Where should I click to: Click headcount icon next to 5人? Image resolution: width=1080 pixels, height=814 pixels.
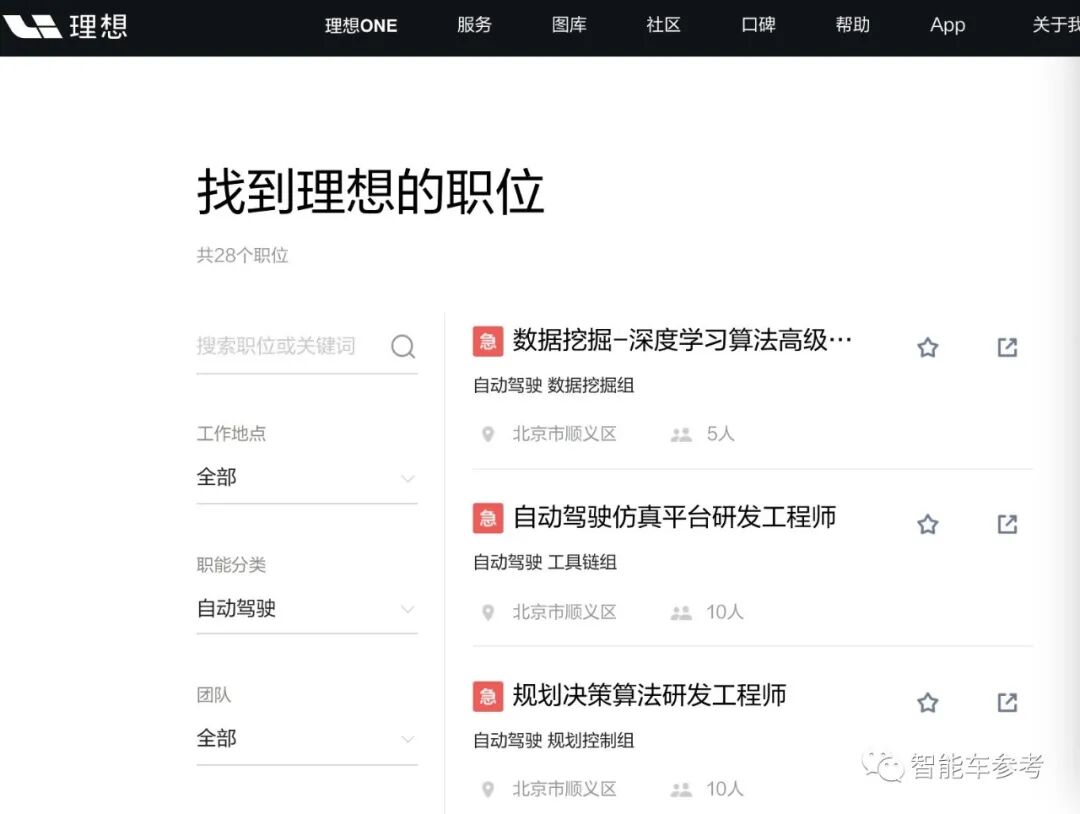point(681,435)
